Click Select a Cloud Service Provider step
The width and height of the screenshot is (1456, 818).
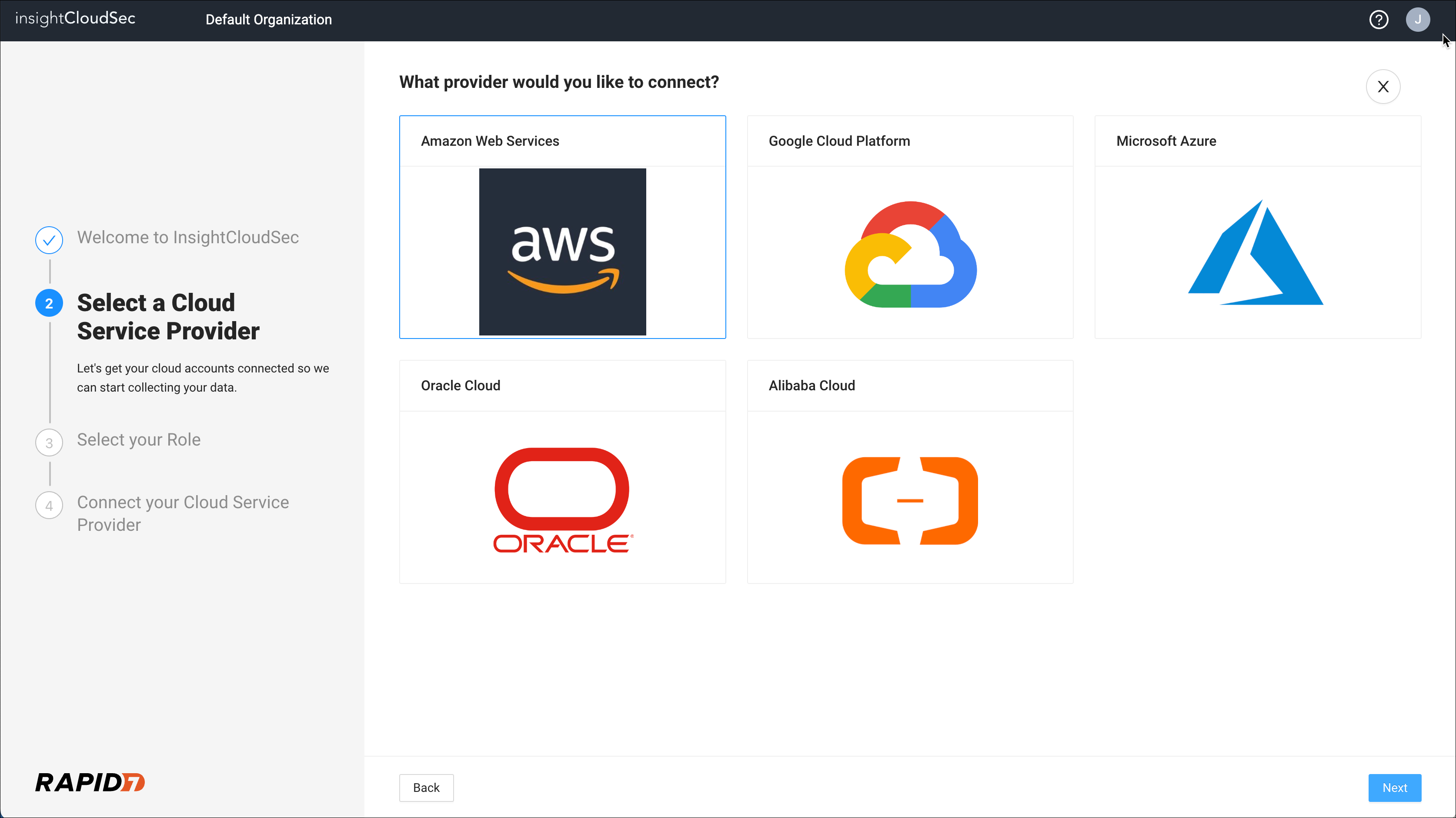tap(168, 317)
